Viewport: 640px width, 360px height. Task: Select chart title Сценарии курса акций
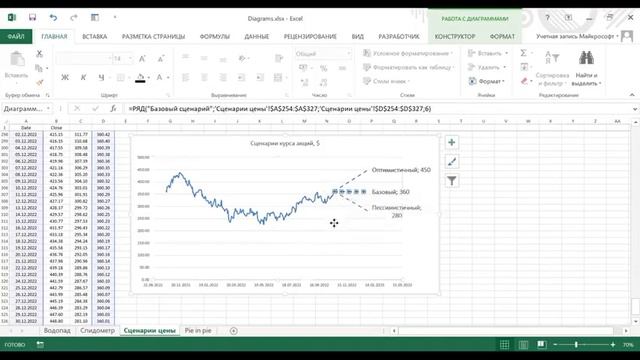pos(285,143)
